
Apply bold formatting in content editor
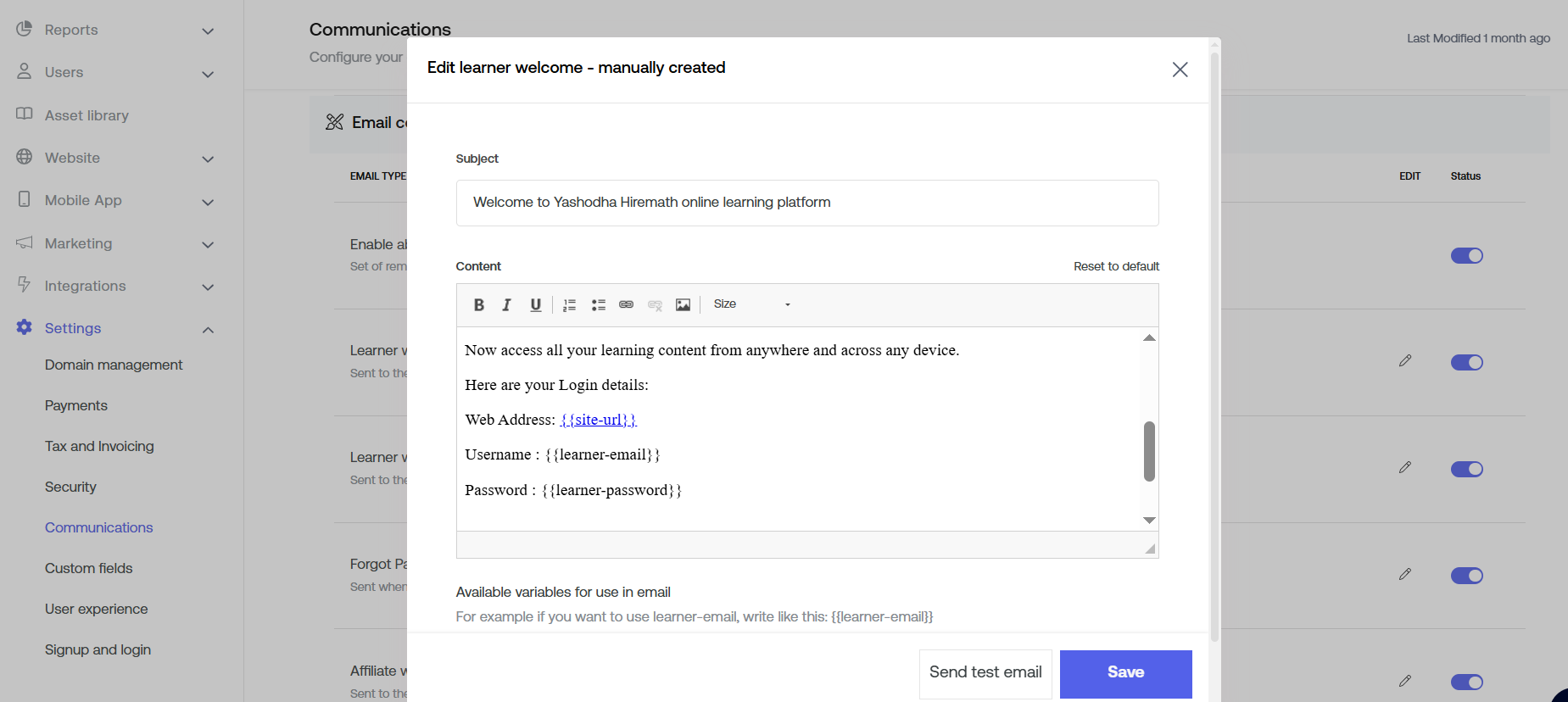coord(479,305)
